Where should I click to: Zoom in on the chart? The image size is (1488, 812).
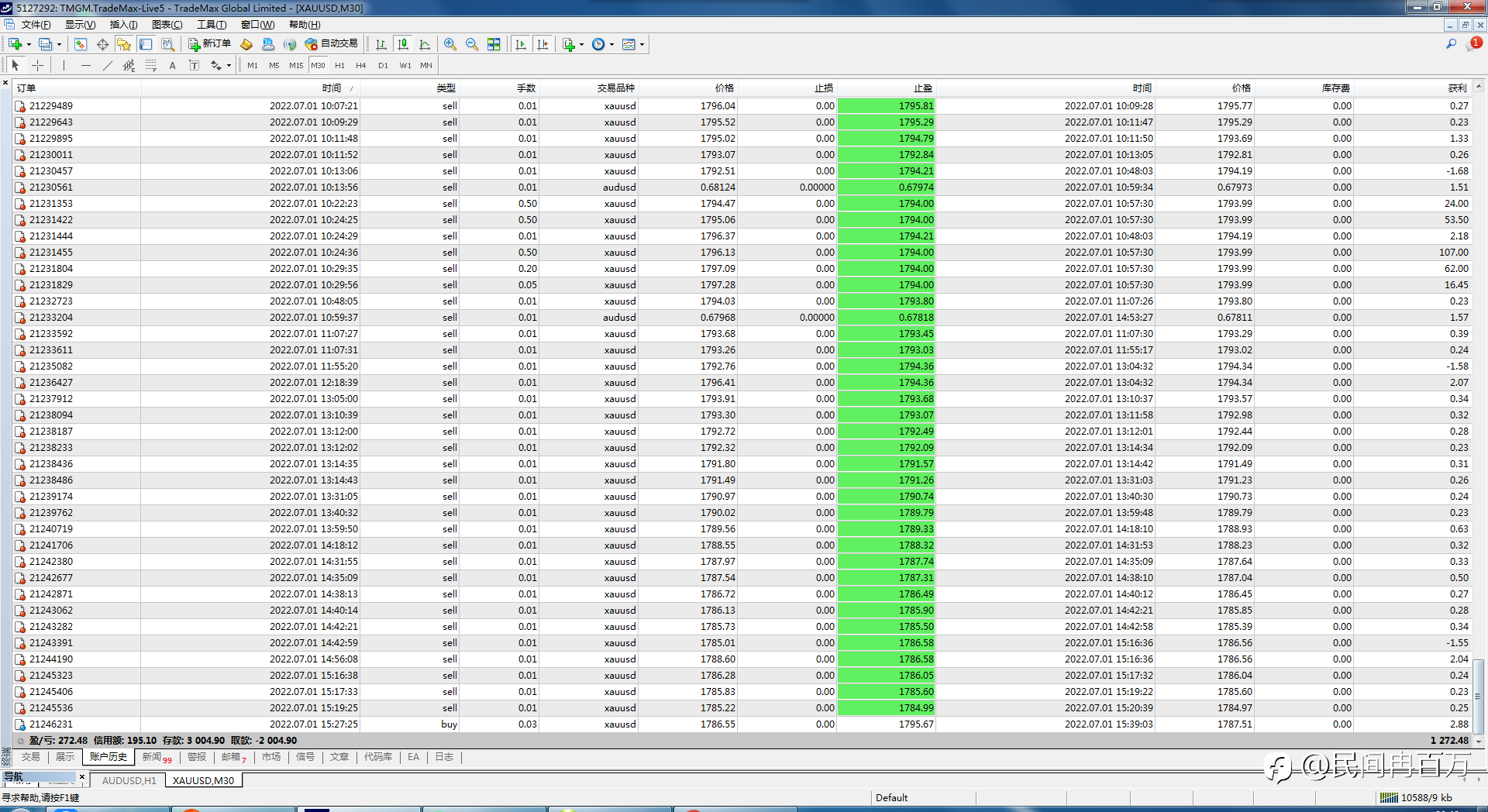[x=450, y=44]
